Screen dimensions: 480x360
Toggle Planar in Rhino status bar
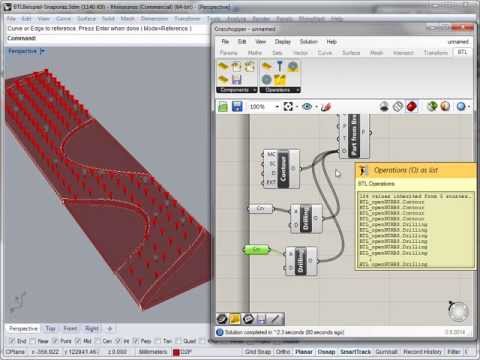pyautogui.click(x=304, y=352)
